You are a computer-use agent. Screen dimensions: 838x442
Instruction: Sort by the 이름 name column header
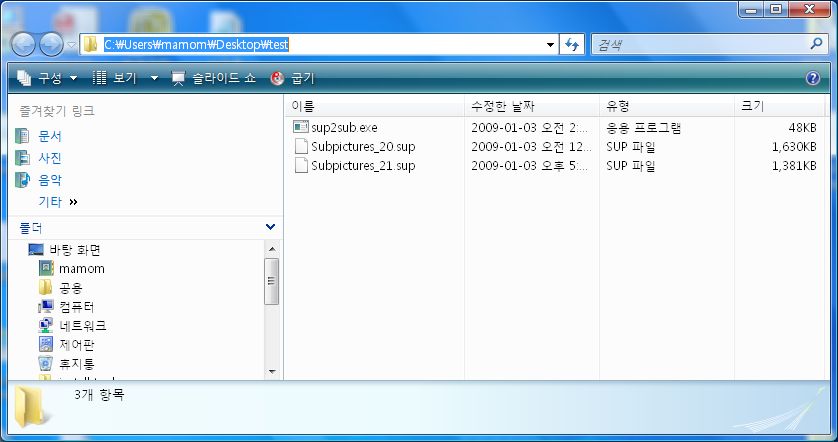coord(375,106)
